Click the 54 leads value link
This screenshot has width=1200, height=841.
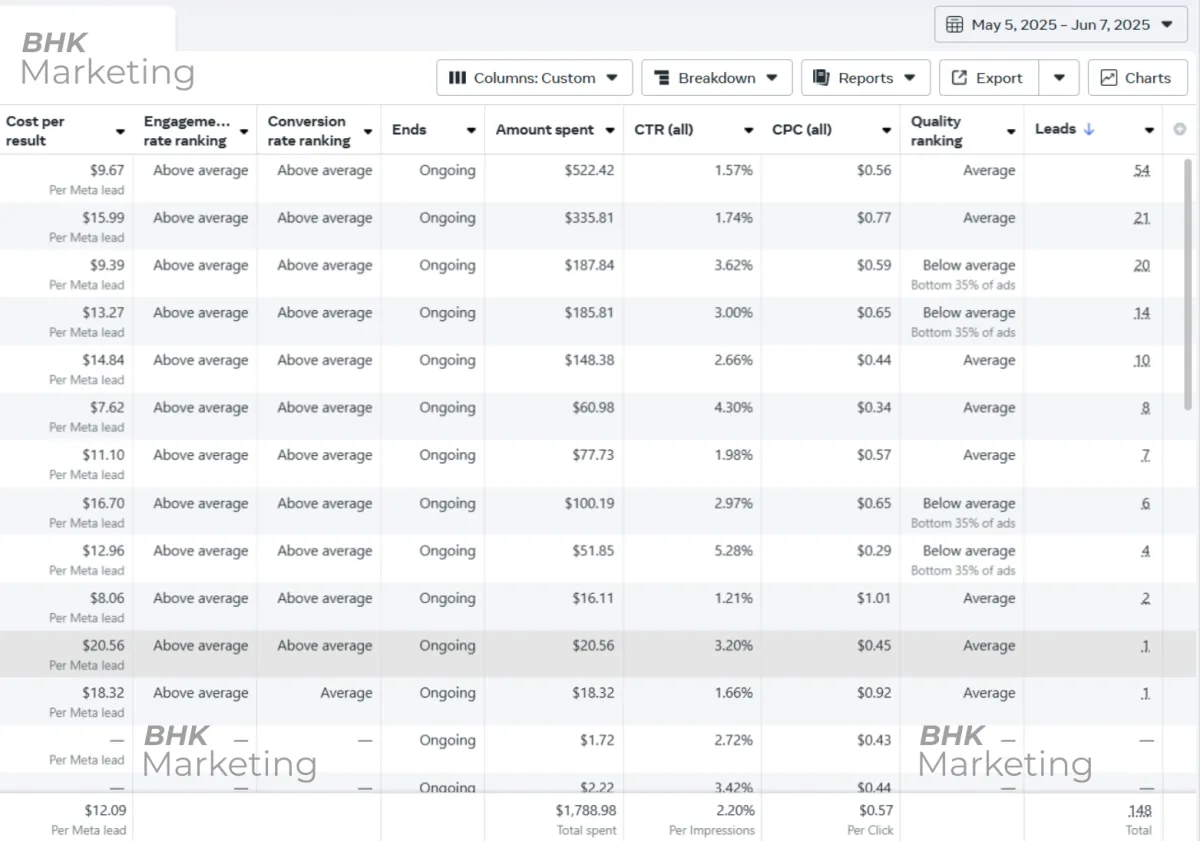coord(1141,171)
